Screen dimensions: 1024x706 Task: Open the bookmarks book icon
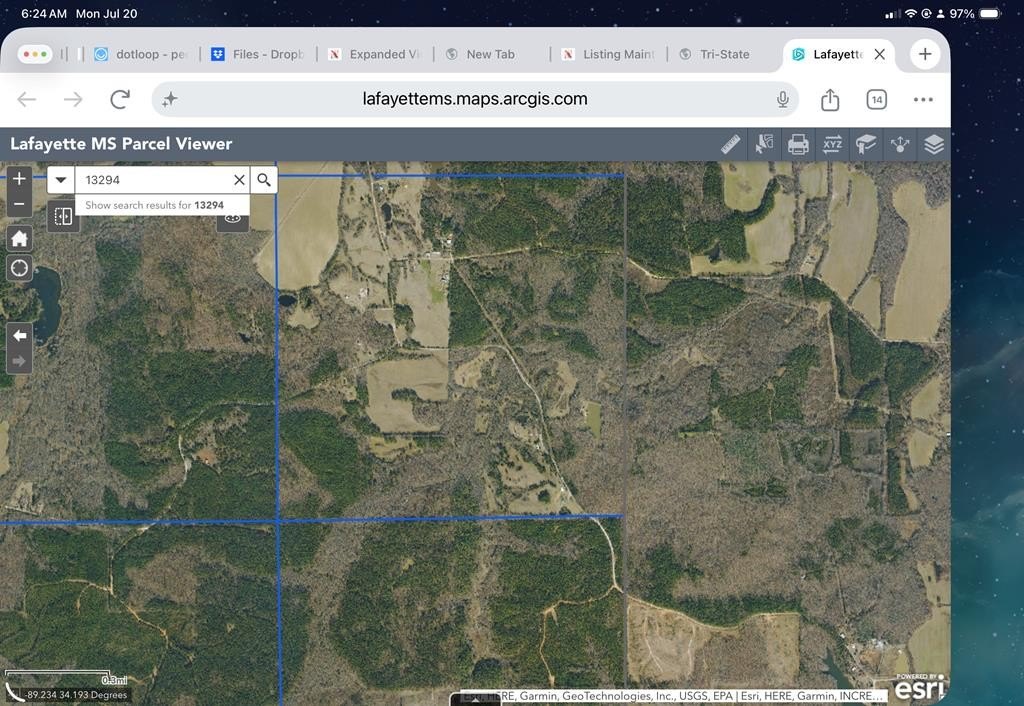[866, 144]
